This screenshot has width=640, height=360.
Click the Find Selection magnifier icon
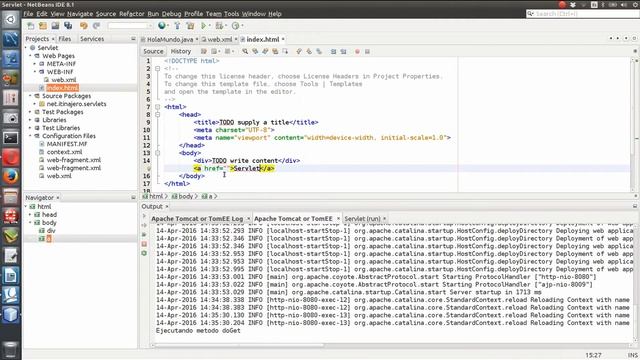[x=245, y=51]
